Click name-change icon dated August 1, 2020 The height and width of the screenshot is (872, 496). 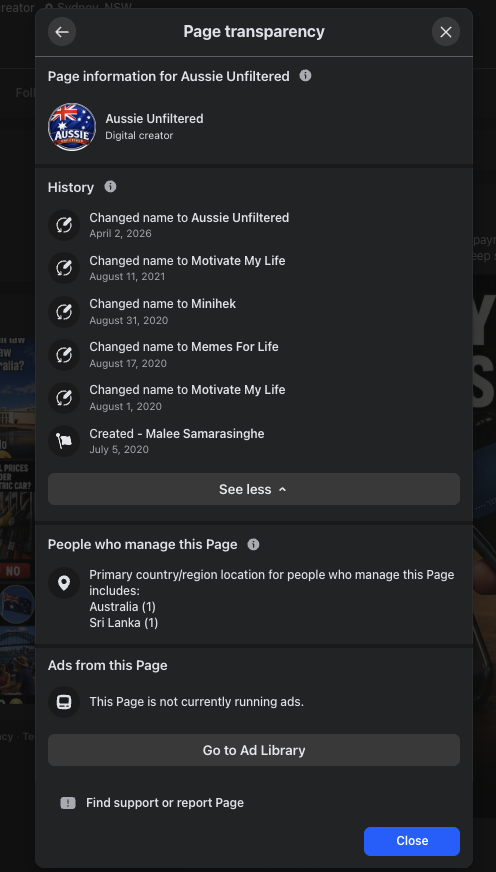64,398
